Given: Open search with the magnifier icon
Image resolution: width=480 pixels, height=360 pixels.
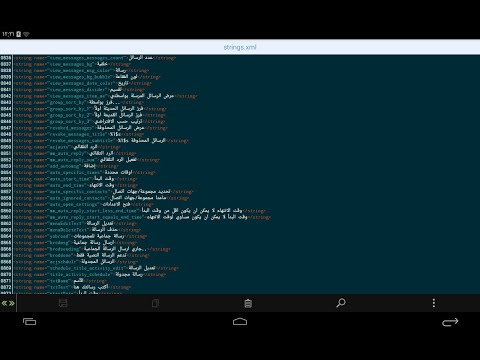Looking at the screenshot, I should coord(341,303).
